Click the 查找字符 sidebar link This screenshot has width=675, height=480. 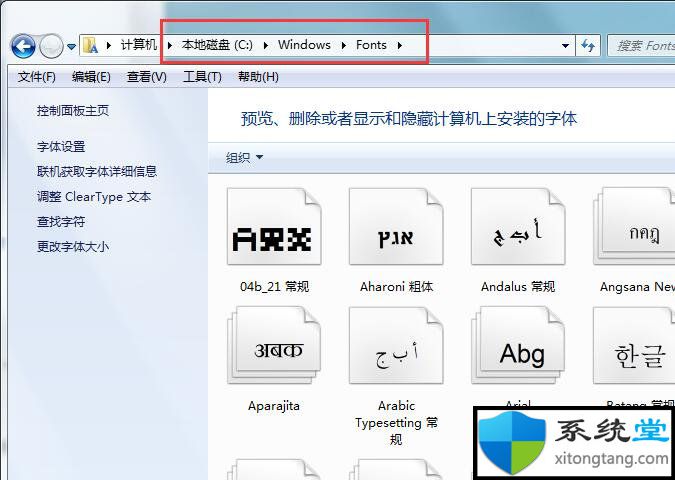[61, 222]
